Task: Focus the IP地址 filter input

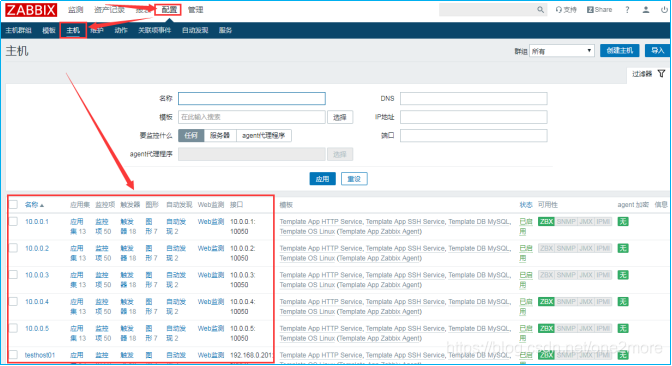Action: tap(474, 117)
